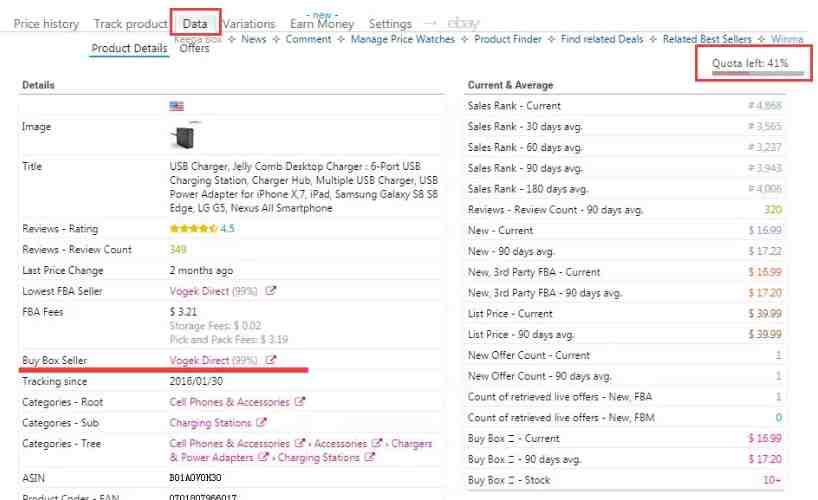Viewport: 818px width, 500px height.
Task: Click the Last Price Change value 2 months ago
Action: (x=201, y=270)
